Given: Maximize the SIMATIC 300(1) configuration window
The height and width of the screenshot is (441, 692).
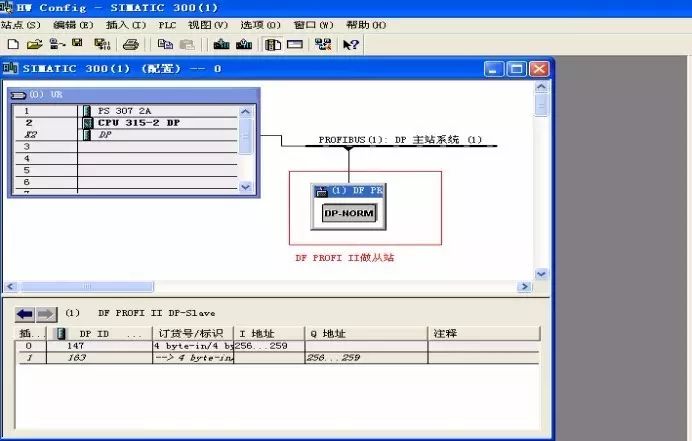Looking at the screenshot, I should click(516, 69).
